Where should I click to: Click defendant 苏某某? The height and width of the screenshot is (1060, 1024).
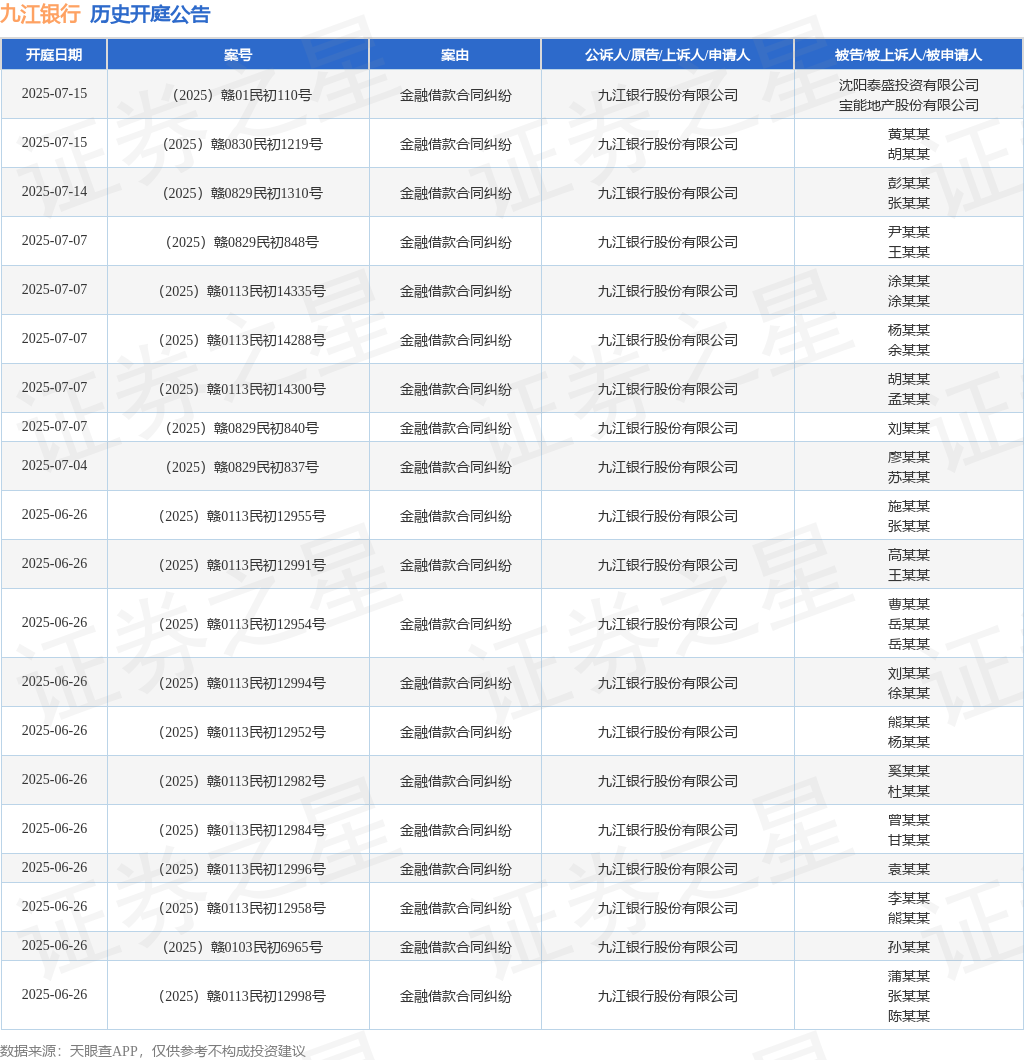pyautogui.click(x=908, y=477)
